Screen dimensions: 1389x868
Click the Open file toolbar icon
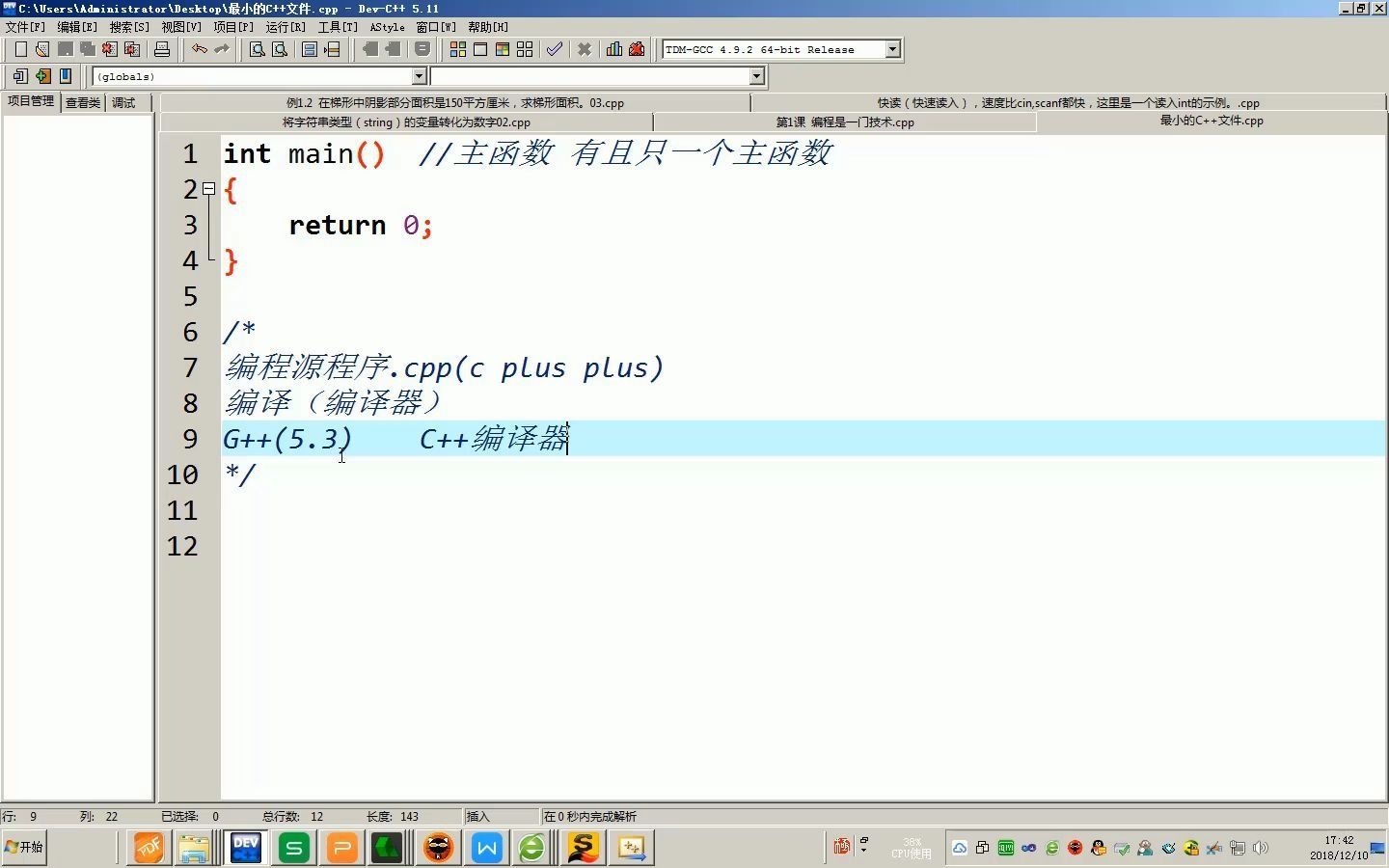pyautogui.click(x=42, y=49)
